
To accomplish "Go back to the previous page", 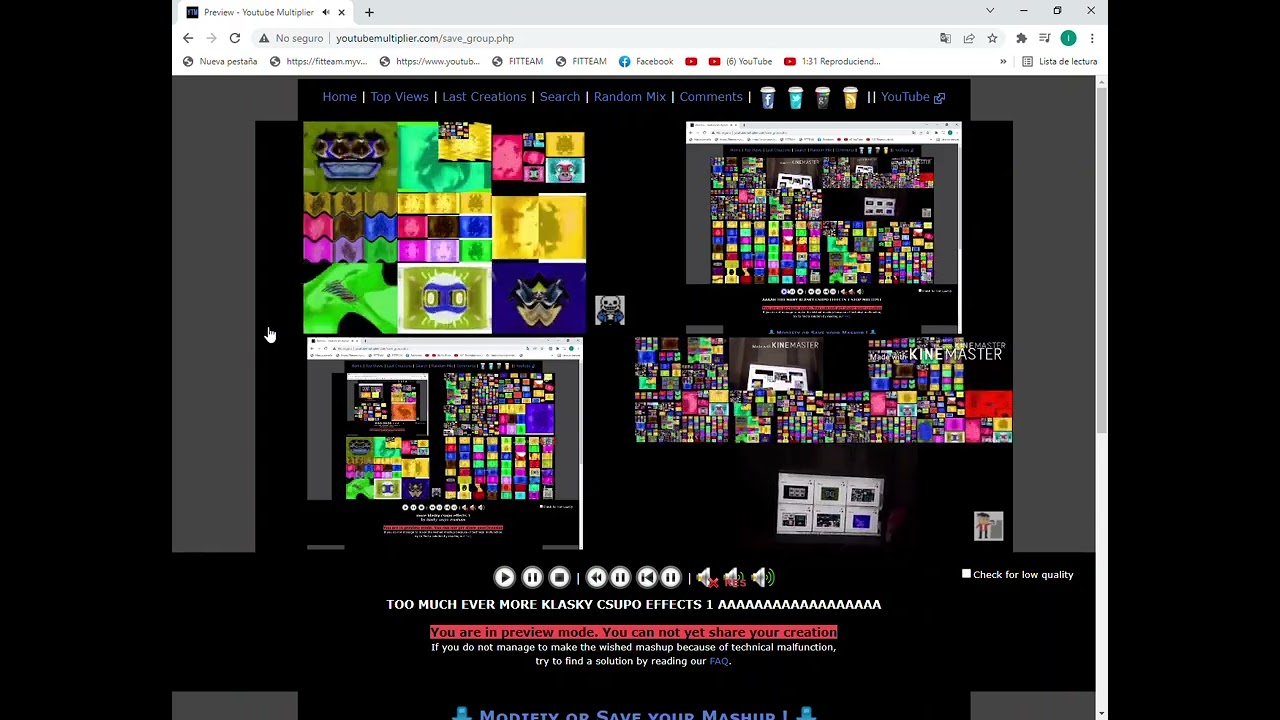I will (x=188, y=38).
